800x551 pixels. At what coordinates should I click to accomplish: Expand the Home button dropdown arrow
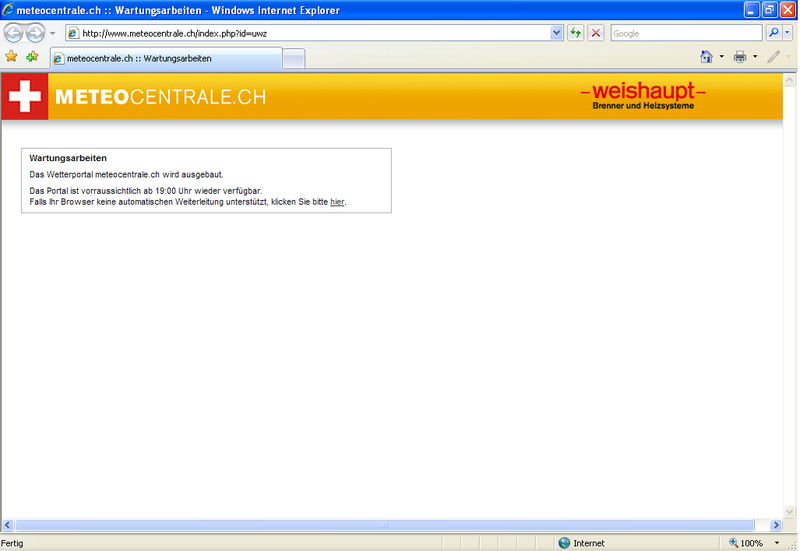pyautogui.click(x=721, y=57)
